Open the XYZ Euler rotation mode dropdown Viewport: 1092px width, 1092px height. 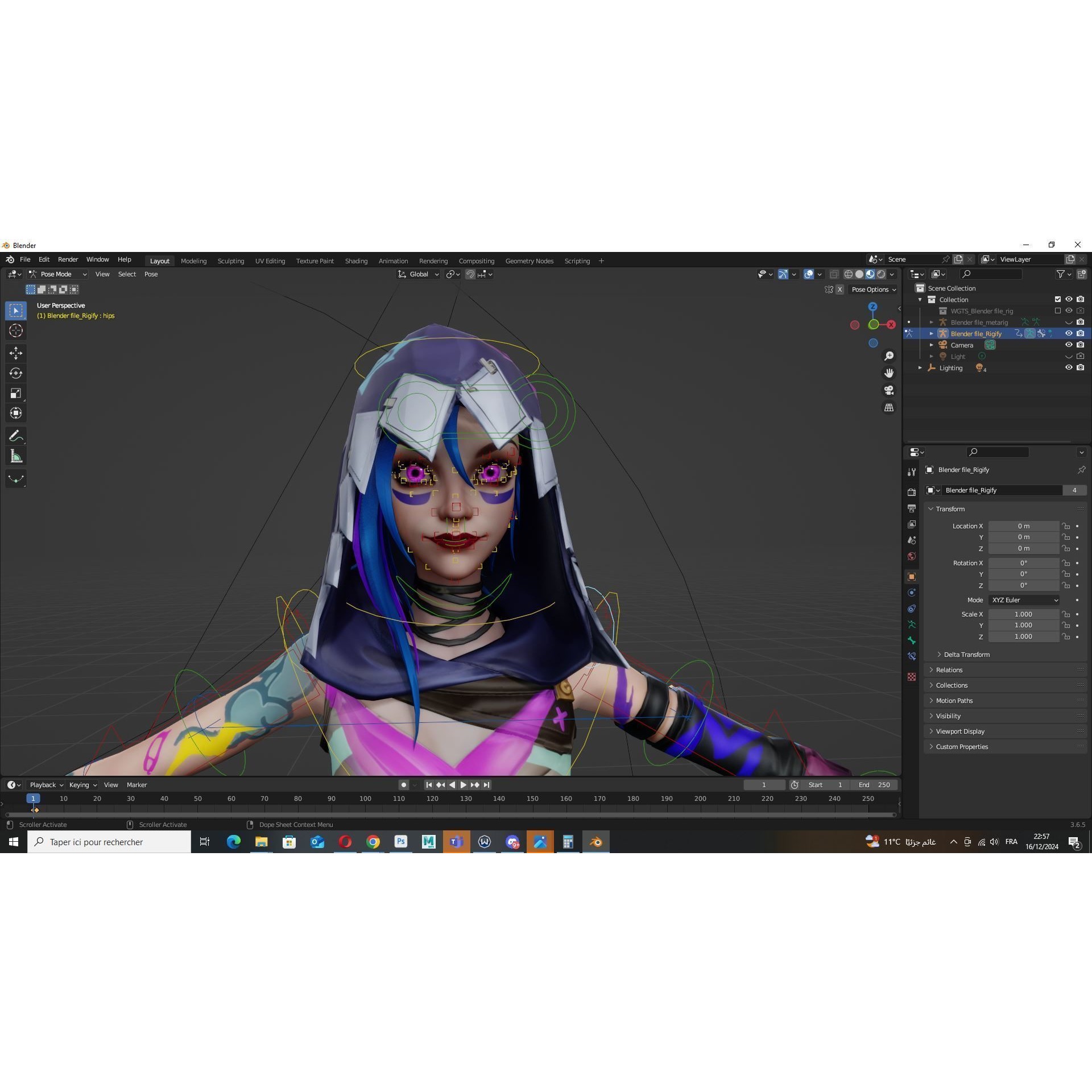[x=1024, y=600]
